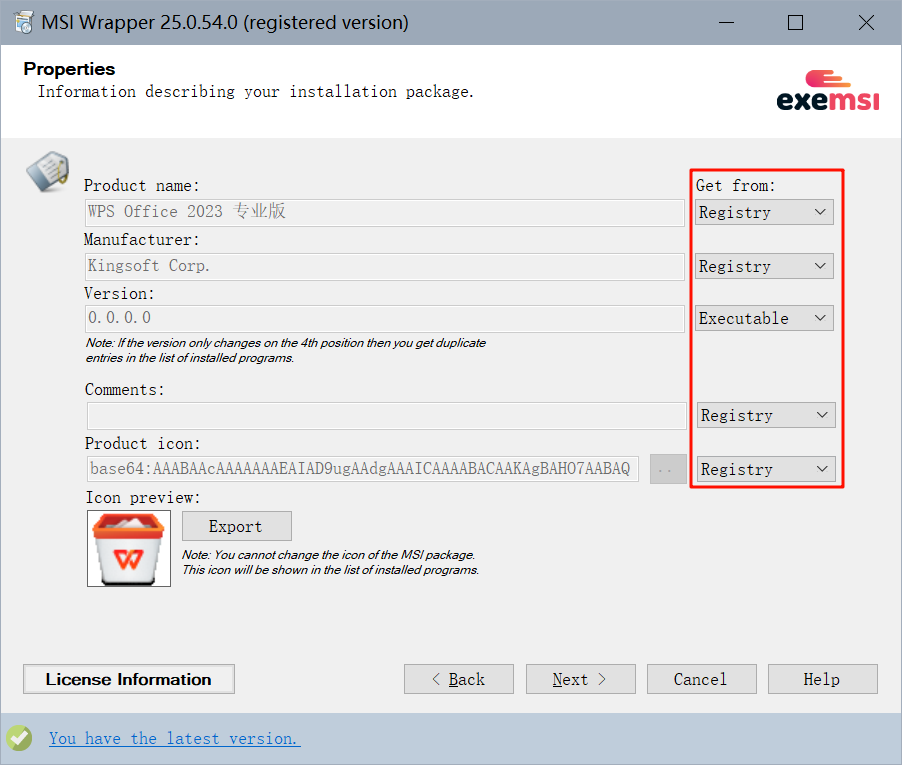This screenshot has height=765, width=902.
Task: Click the product icon browse button
Action: 667,469
